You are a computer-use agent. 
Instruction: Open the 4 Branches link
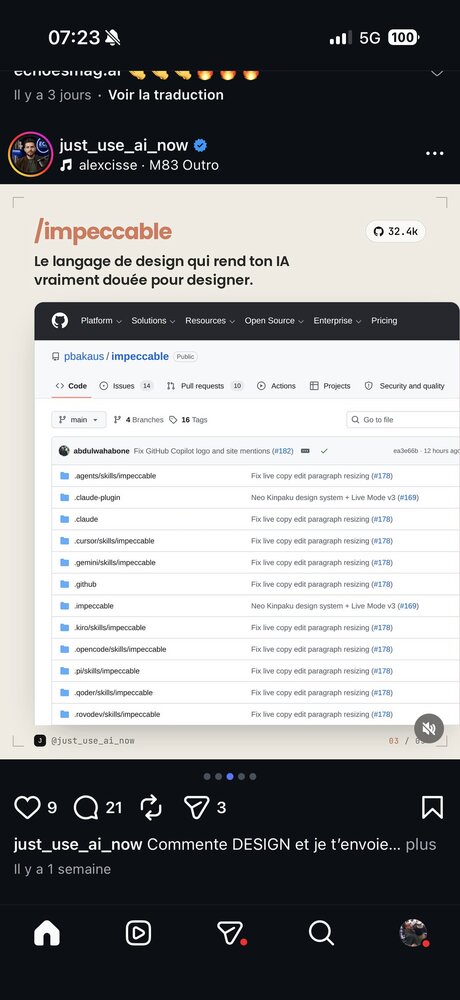[x=138, y=420]
